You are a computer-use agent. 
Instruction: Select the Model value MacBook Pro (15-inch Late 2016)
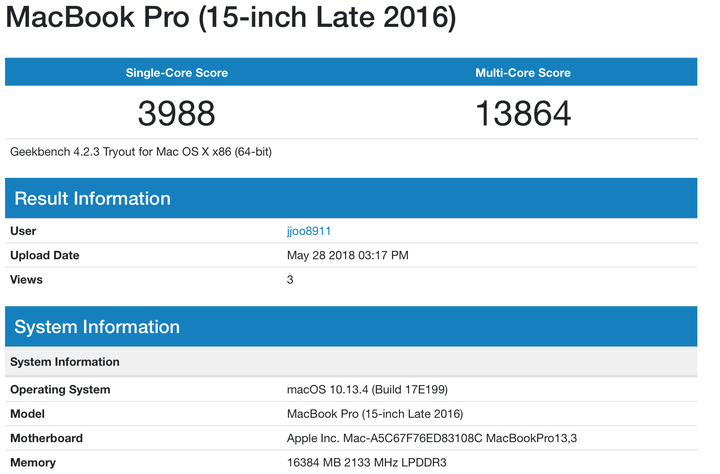tap(375, 414)
